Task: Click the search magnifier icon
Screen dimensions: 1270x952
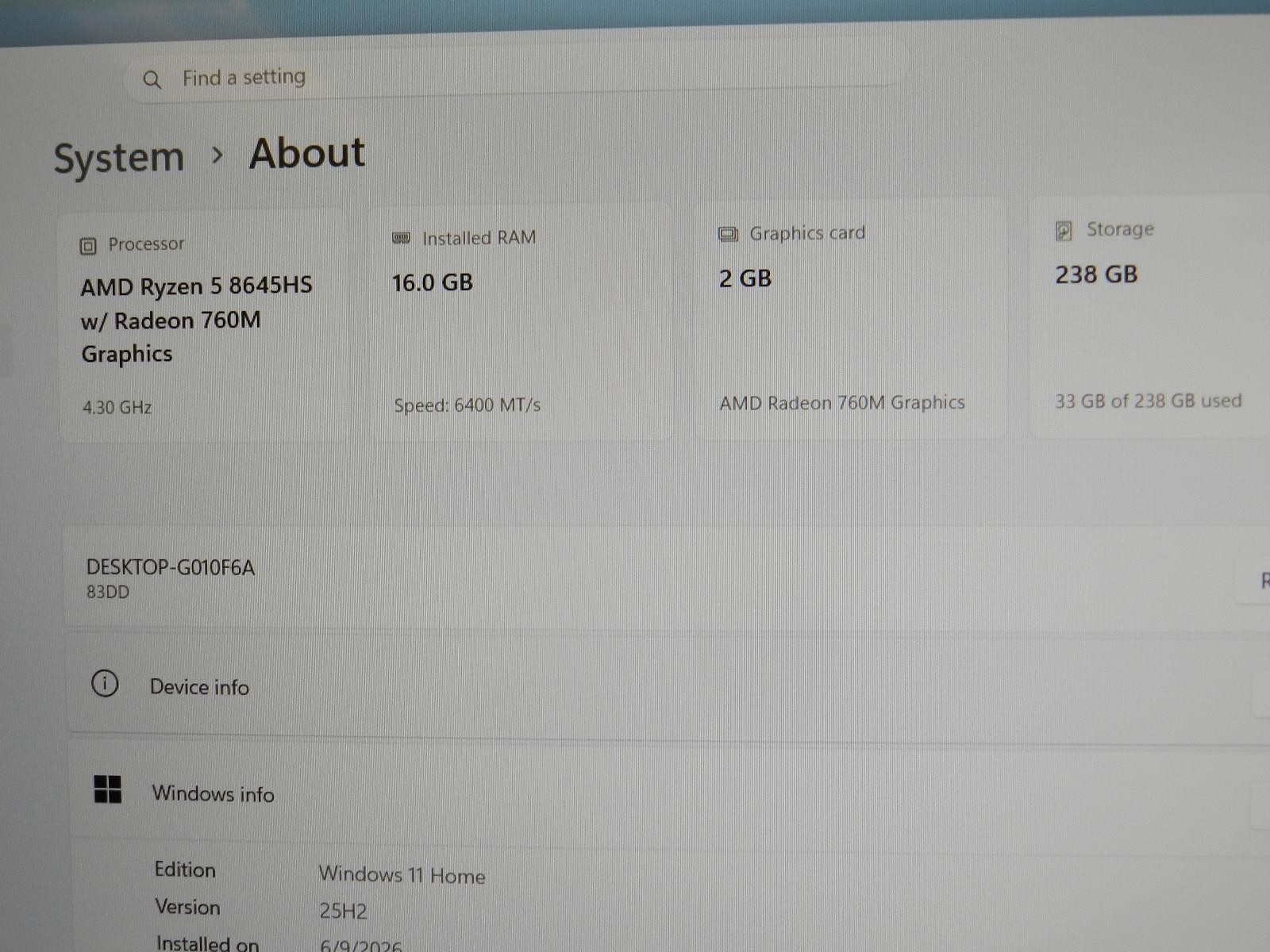Action: click(152, 79)
